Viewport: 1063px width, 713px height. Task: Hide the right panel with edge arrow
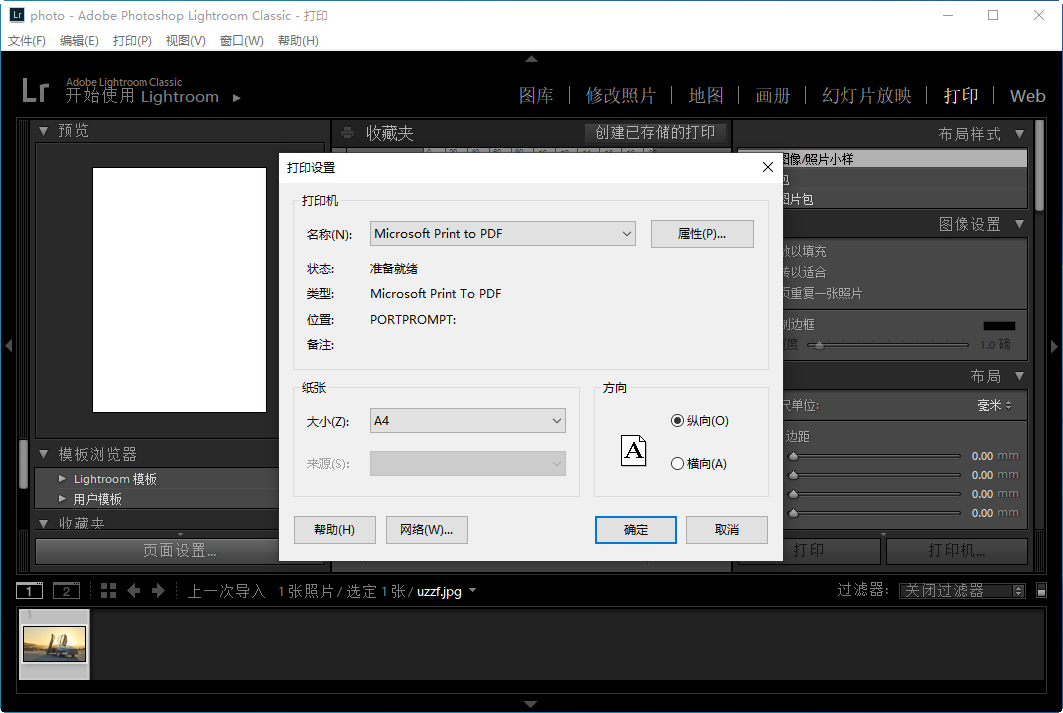[1054, 346]
